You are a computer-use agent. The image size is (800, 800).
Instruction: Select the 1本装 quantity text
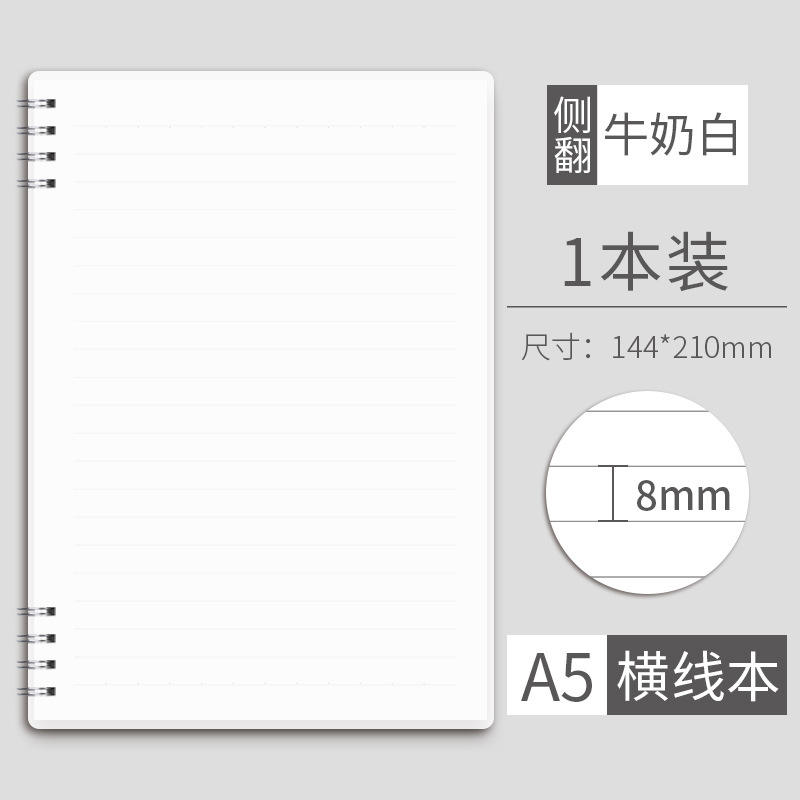[645, 262]
